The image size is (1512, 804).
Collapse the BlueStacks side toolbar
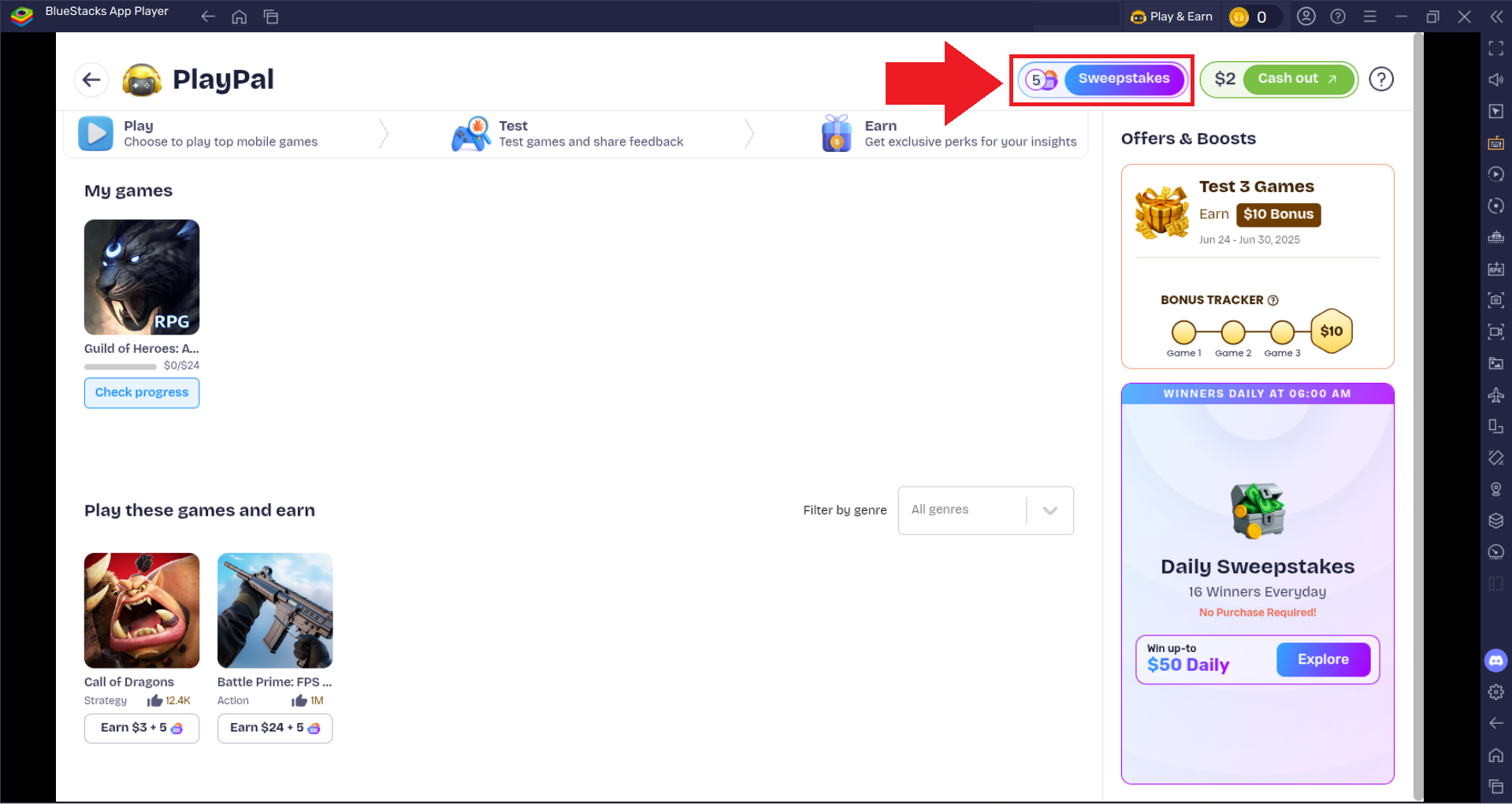[1496, 17]
